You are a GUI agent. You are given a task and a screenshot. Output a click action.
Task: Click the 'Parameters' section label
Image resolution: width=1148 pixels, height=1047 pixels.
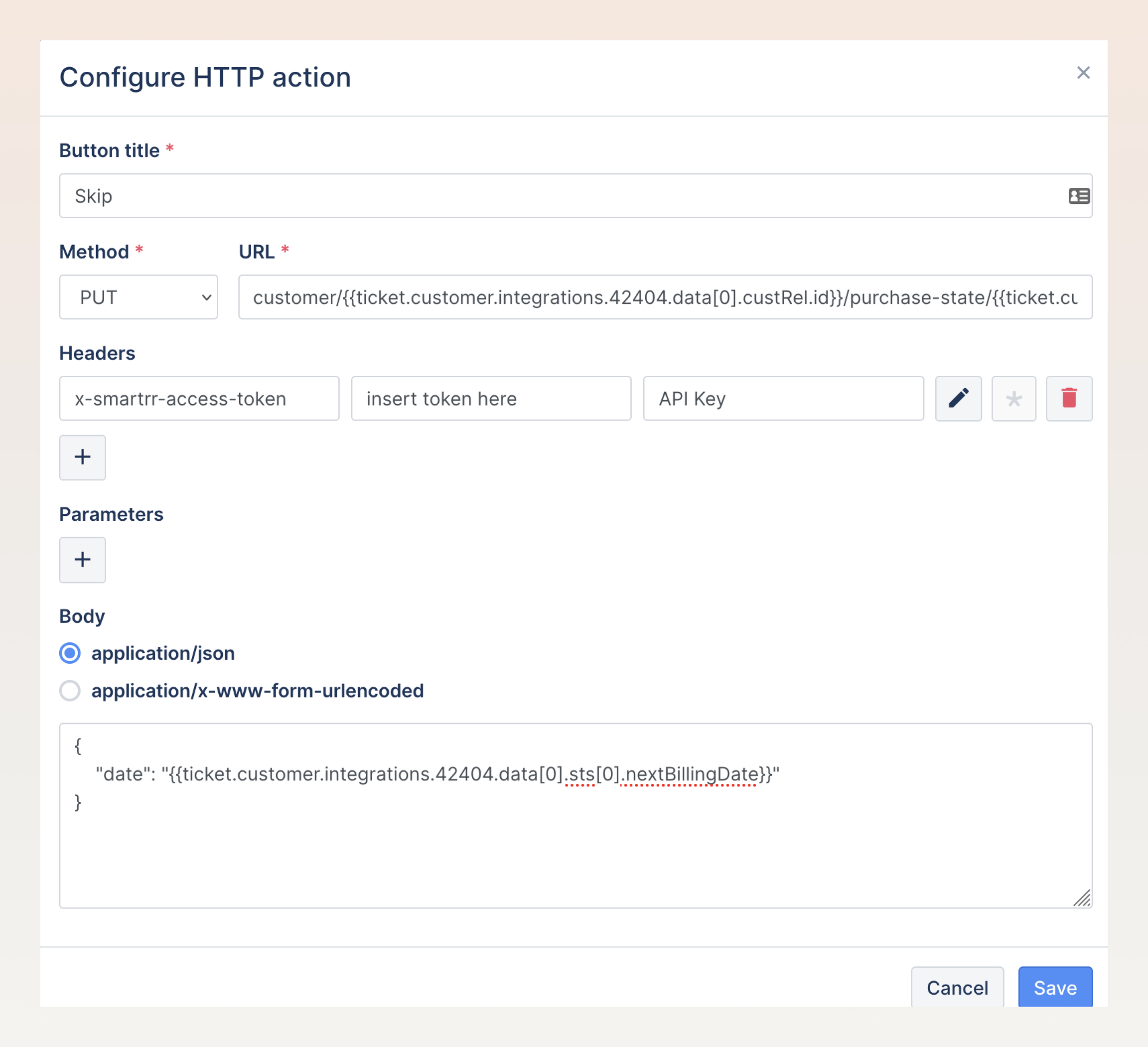(112, 514)
